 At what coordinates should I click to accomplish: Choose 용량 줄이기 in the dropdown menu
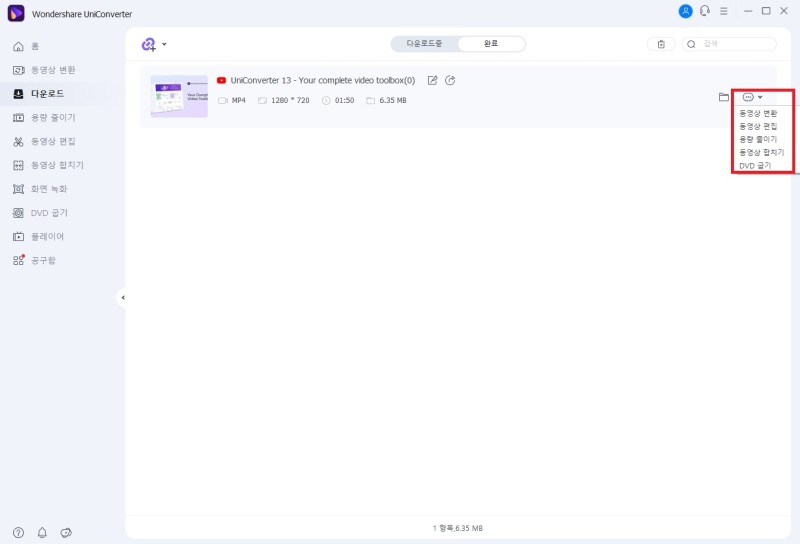click(x=758, y=139)
